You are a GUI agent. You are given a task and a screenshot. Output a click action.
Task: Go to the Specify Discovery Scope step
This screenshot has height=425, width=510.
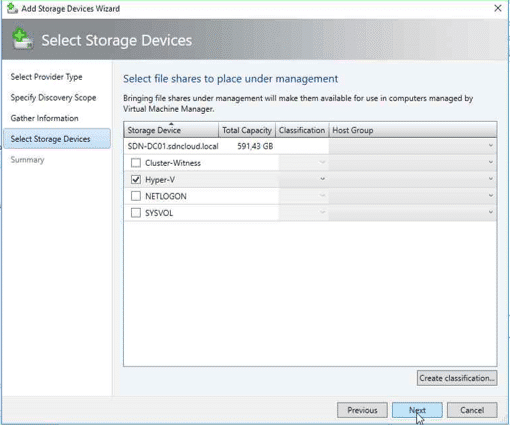click(53, 97)
